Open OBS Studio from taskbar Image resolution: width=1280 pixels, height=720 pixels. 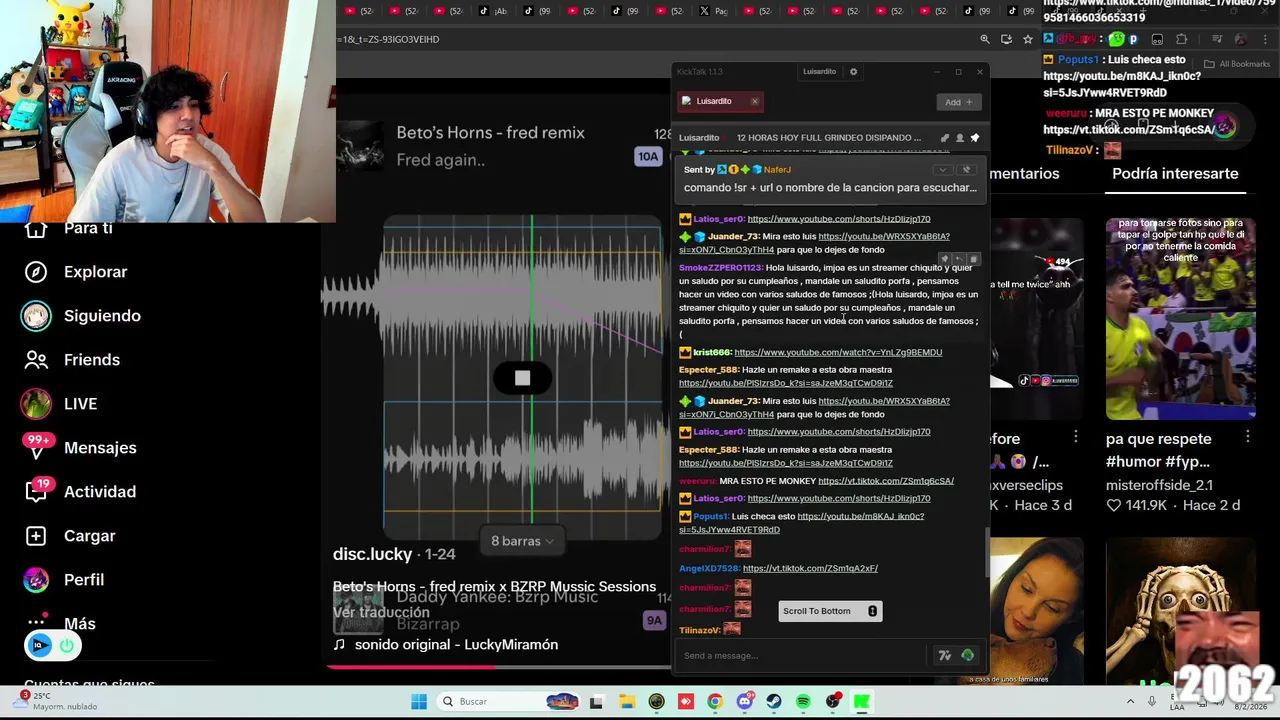click(x=833, y=702)
